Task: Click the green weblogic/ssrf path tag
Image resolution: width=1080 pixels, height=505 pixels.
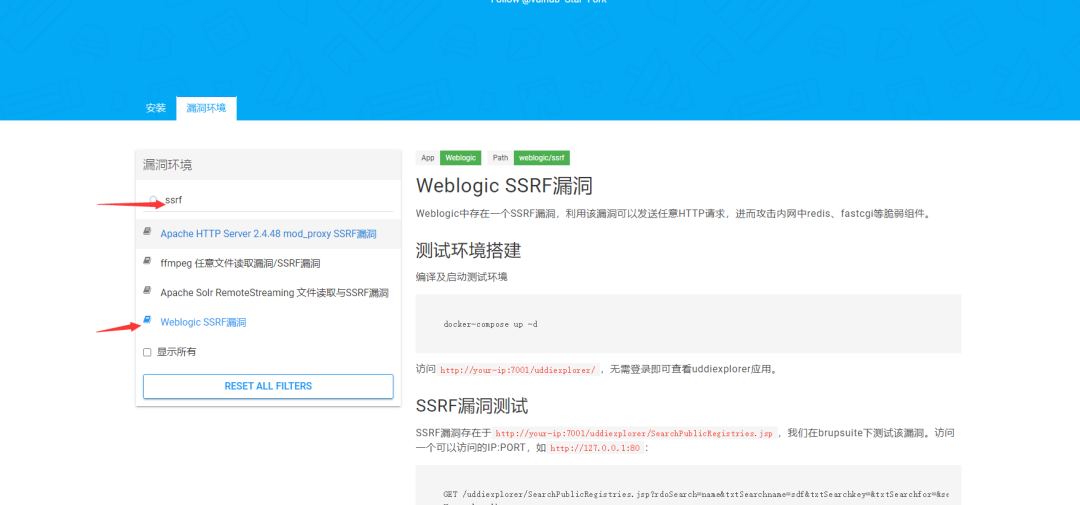Action: pyautogui.click(x=541, y=158)
